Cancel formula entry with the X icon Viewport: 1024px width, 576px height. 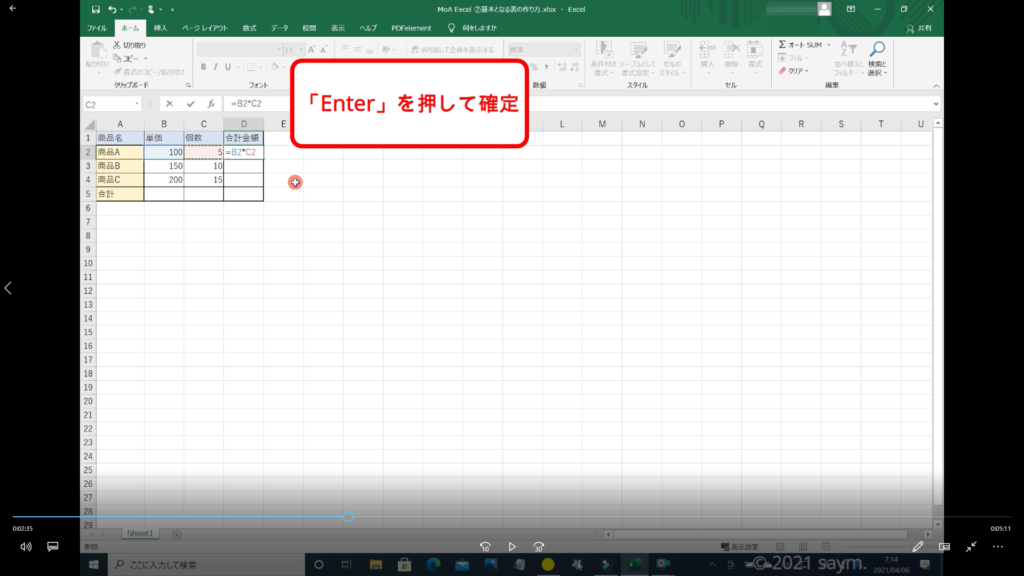170,104
